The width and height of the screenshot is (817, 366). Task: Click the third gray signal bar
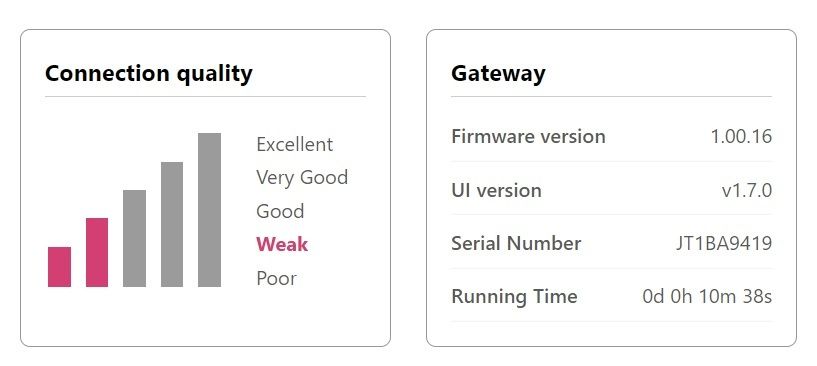(134, 238)
